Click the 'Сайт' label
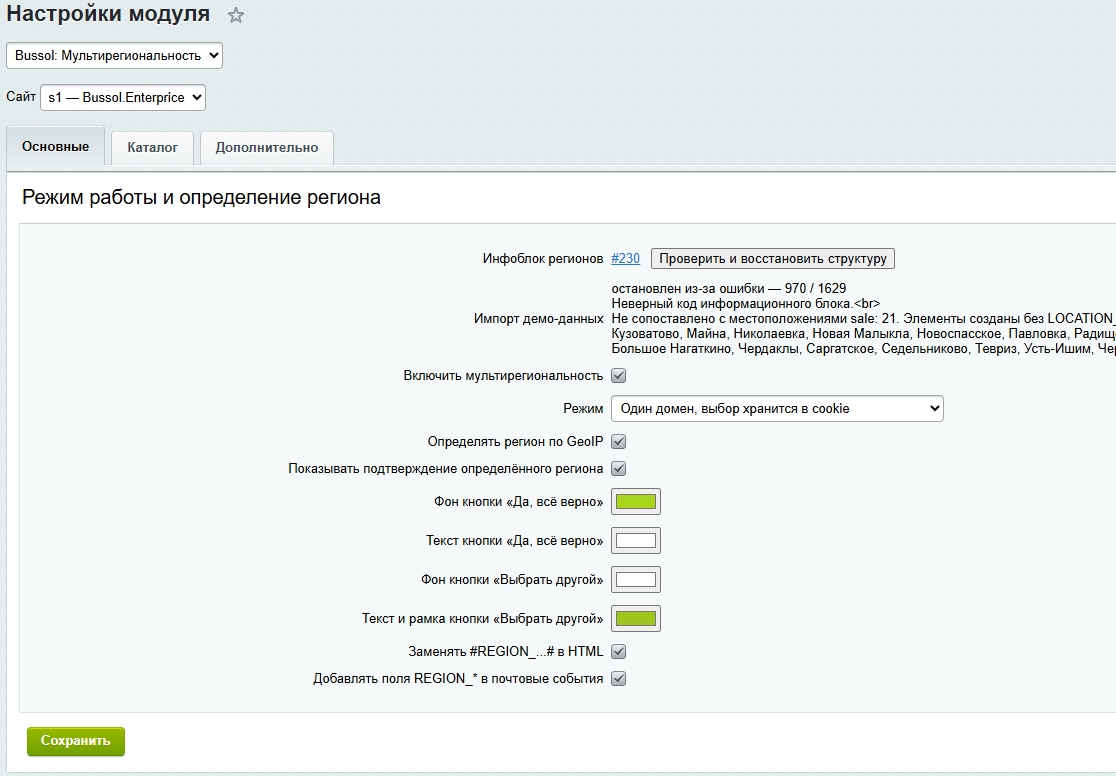 point(21,97)
